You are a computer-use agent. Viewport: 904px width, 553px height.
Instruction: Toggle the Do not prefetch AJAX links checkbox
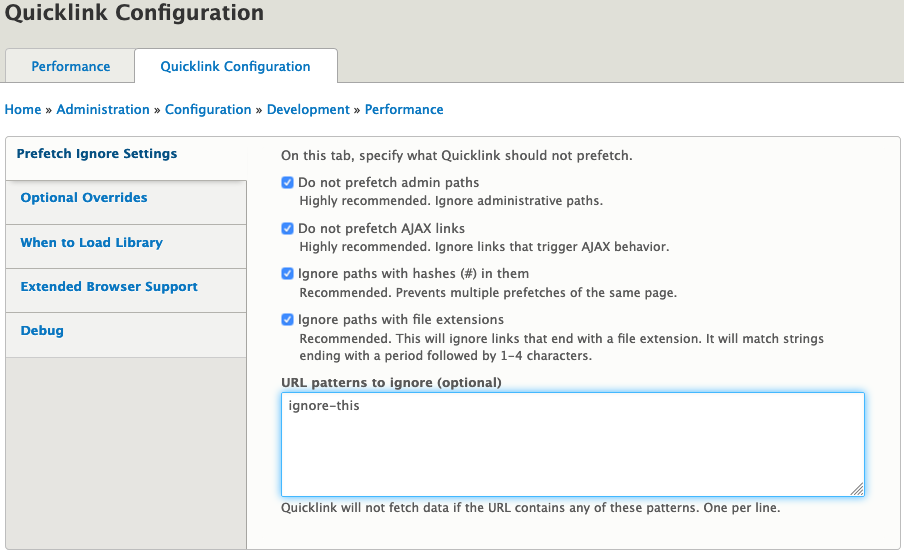coord(288,229)
